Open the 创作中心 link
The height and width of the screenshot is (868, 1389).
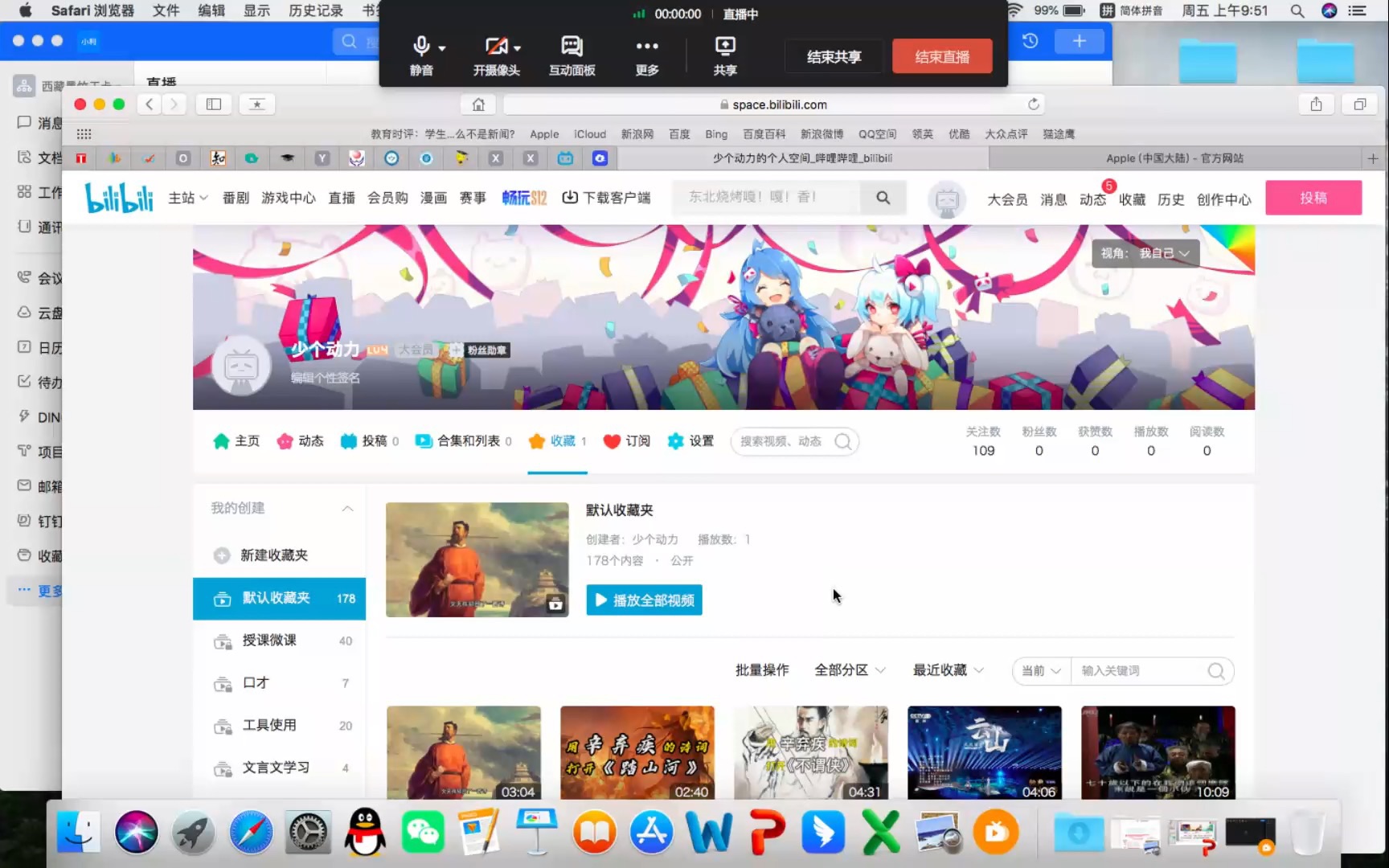(x=1223, y=199)
